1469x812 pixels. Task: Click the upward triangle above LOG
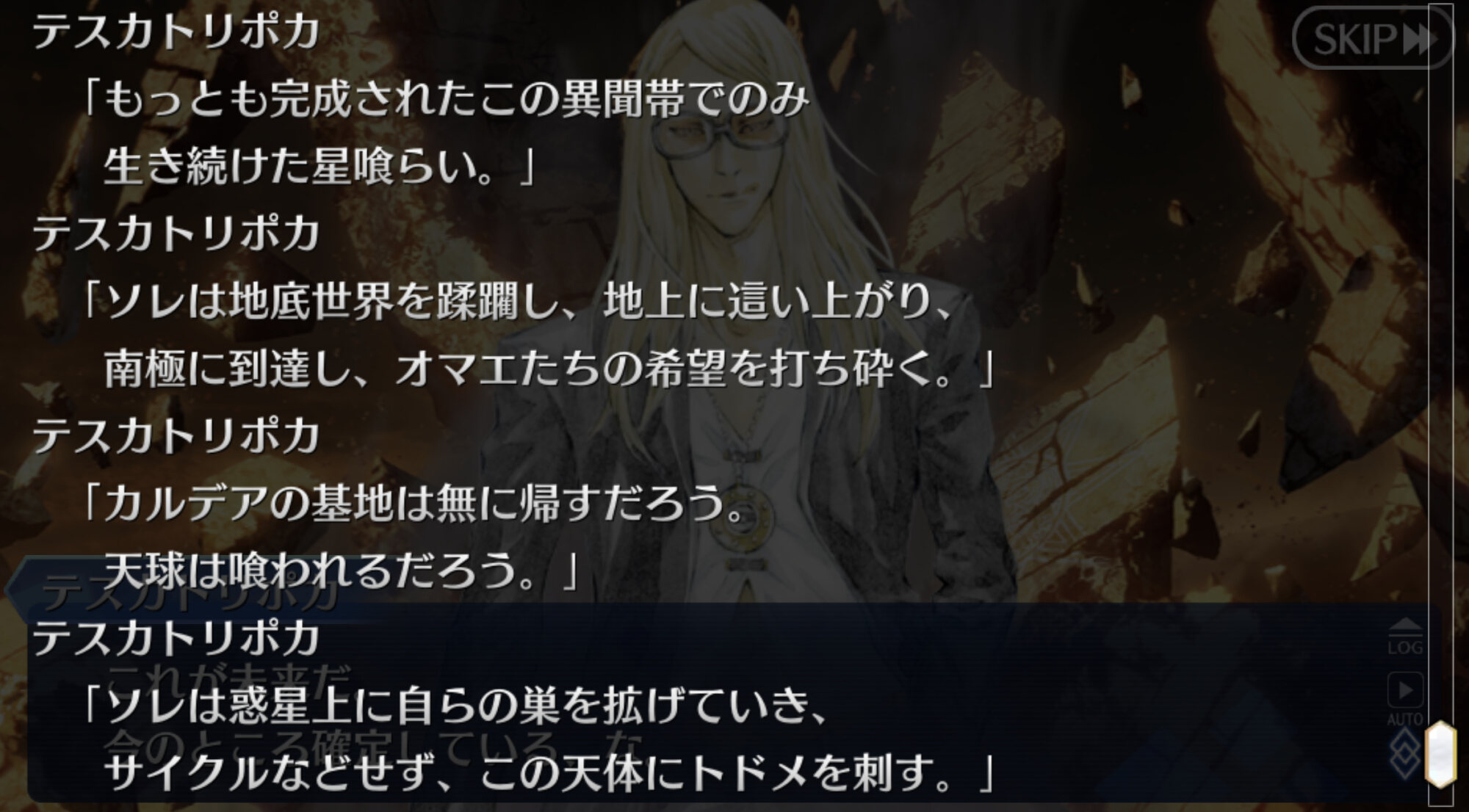click(1405, 626)
